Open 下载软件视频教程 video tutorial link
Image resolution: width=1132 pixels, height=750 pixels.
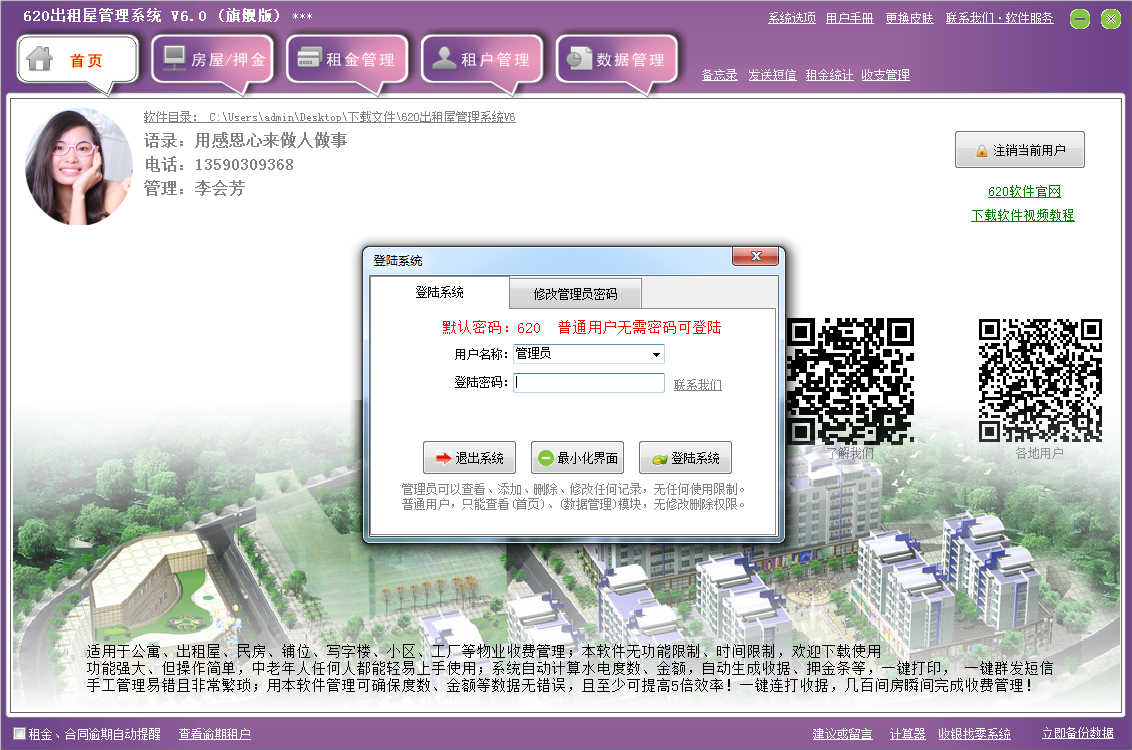click(1021, 213)
